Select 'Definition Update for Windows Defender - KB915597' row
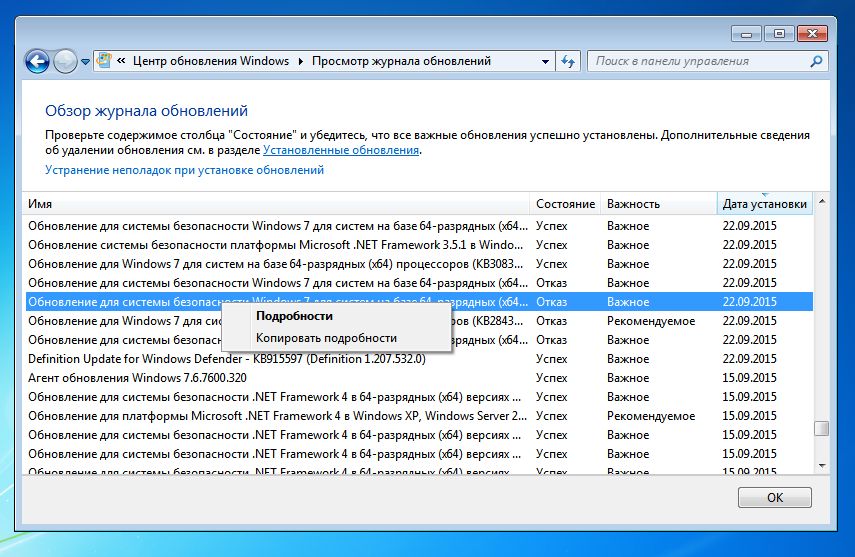855x557 pixels. [x=419, y=359]
